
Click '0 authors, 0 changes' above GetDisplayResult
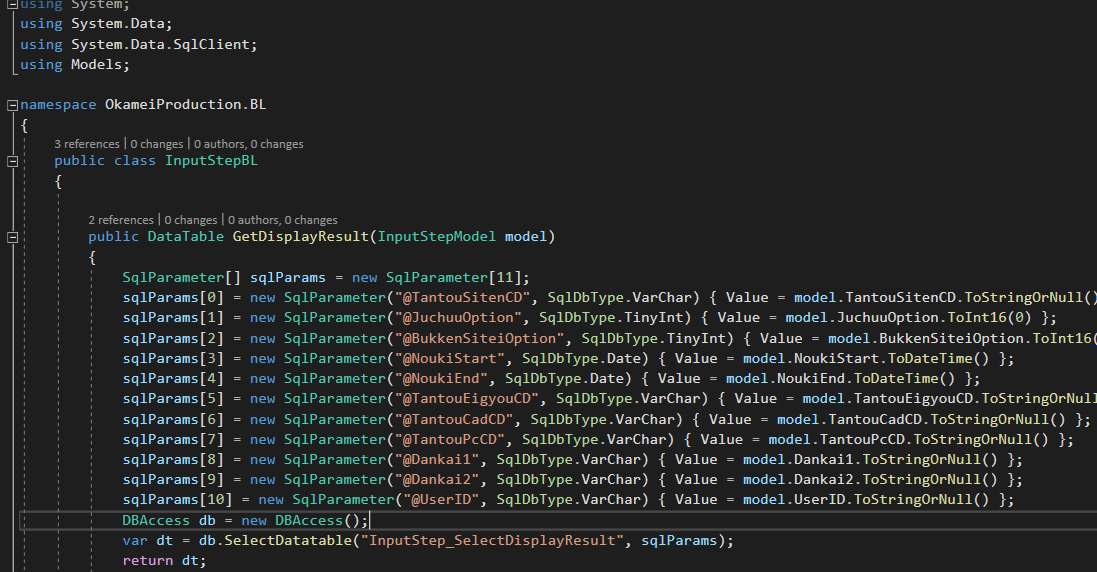point(283,220)
